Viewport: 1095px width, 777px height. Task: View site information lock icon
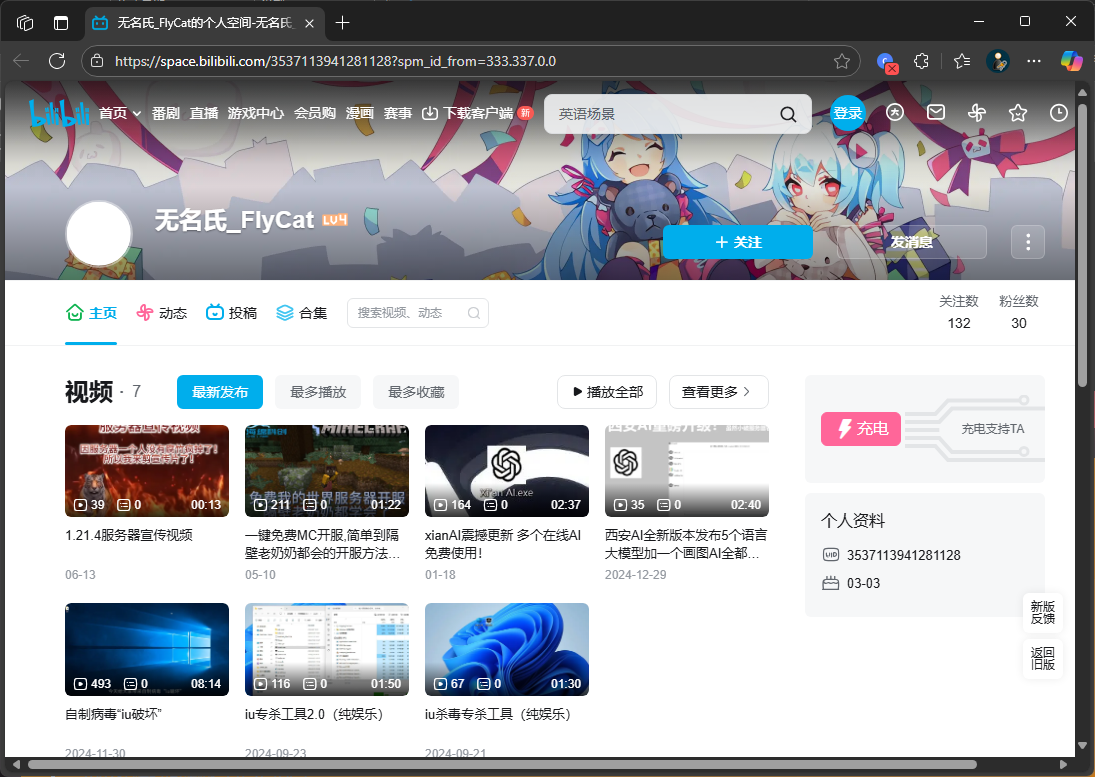98,61
